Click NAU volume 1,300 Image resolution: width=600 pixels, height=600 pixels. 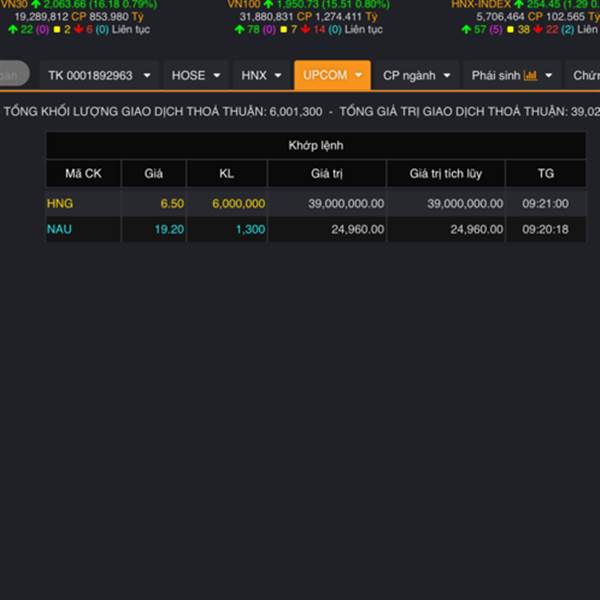click(x=251, y=229)
